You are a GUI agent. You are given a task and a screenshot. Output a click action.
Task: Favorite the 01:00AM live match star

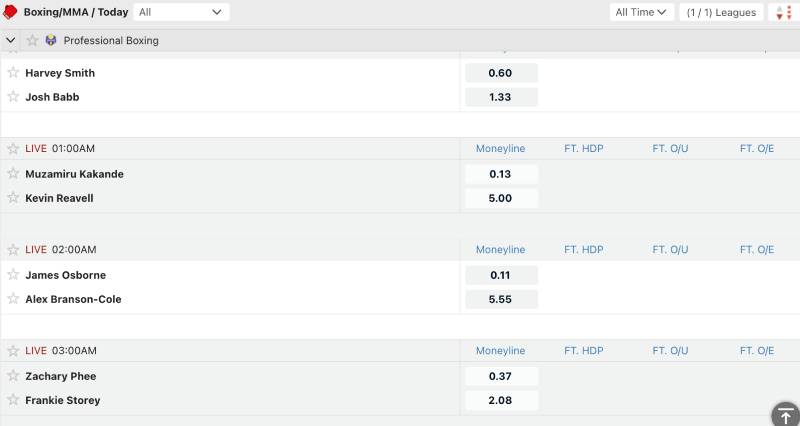pyautogui.click(x=13, y=149)
